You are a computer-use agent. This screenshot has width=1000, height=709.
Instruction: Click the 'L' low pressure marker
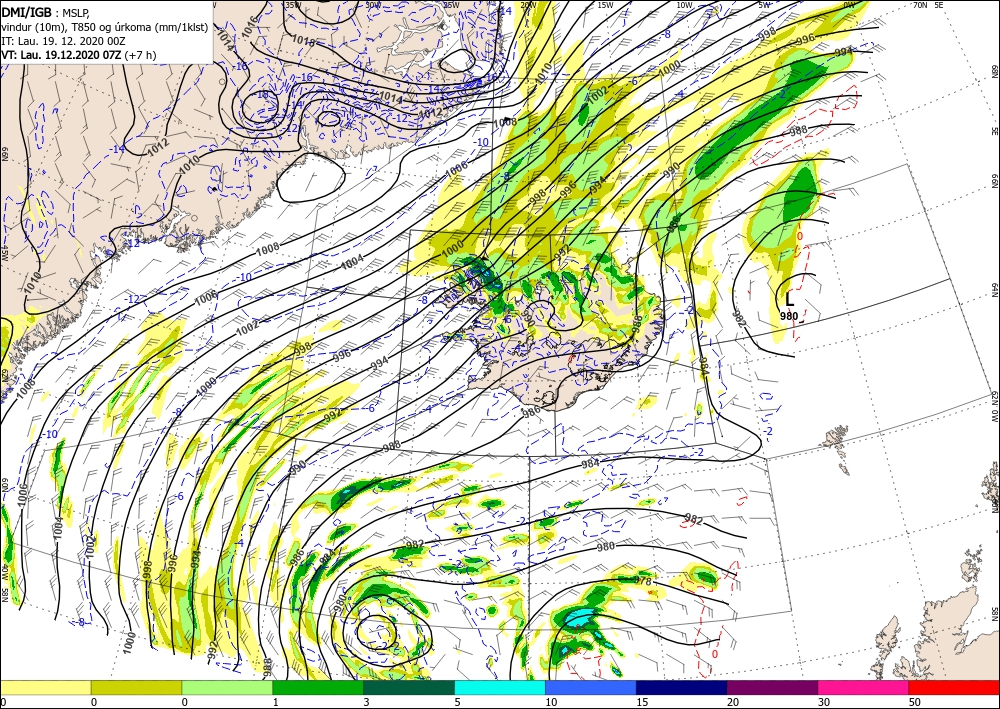[790, 300]
